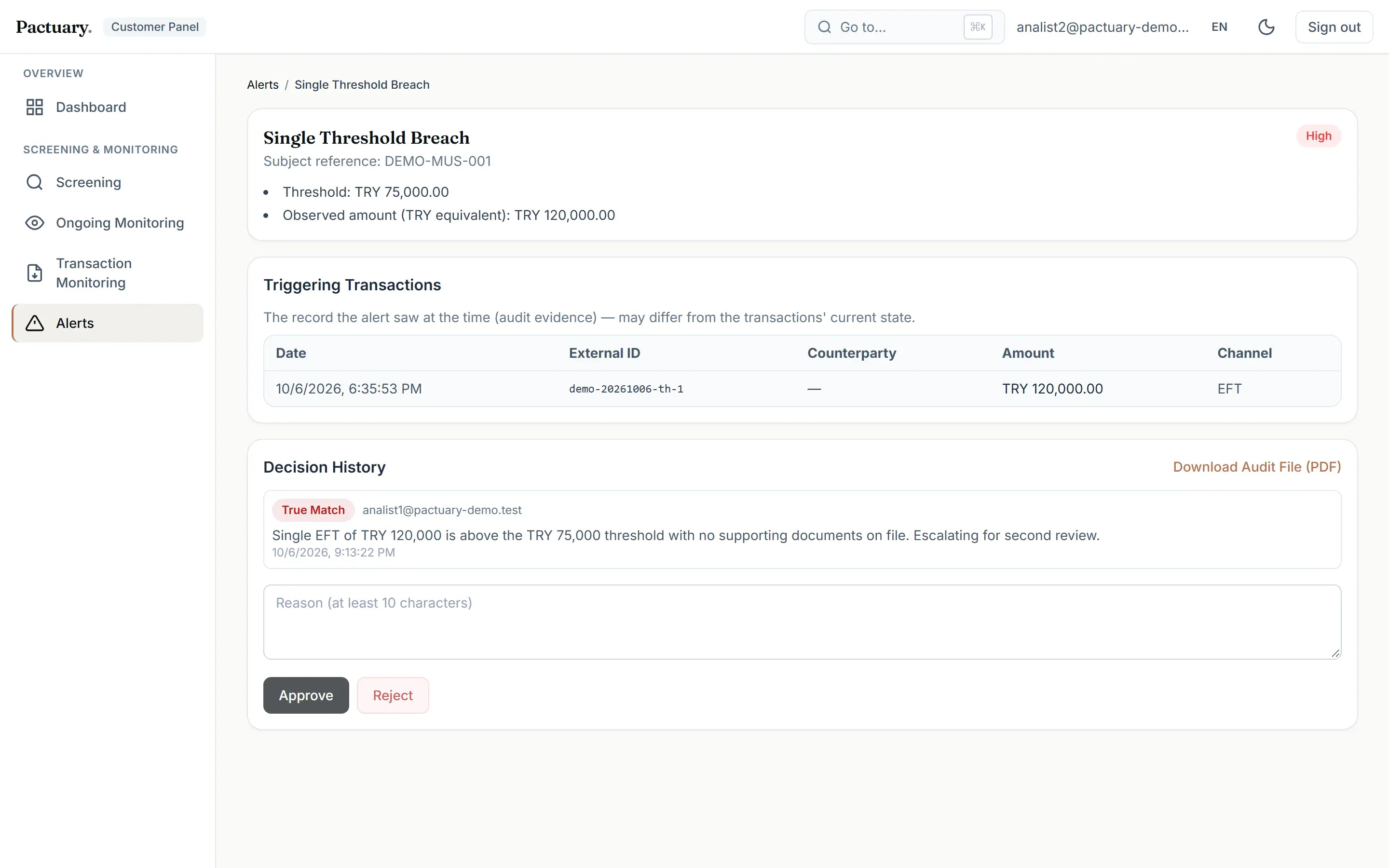The image size is (1389, 868).
Task: Click the Date column header
Action: click(x=291, y=353)
